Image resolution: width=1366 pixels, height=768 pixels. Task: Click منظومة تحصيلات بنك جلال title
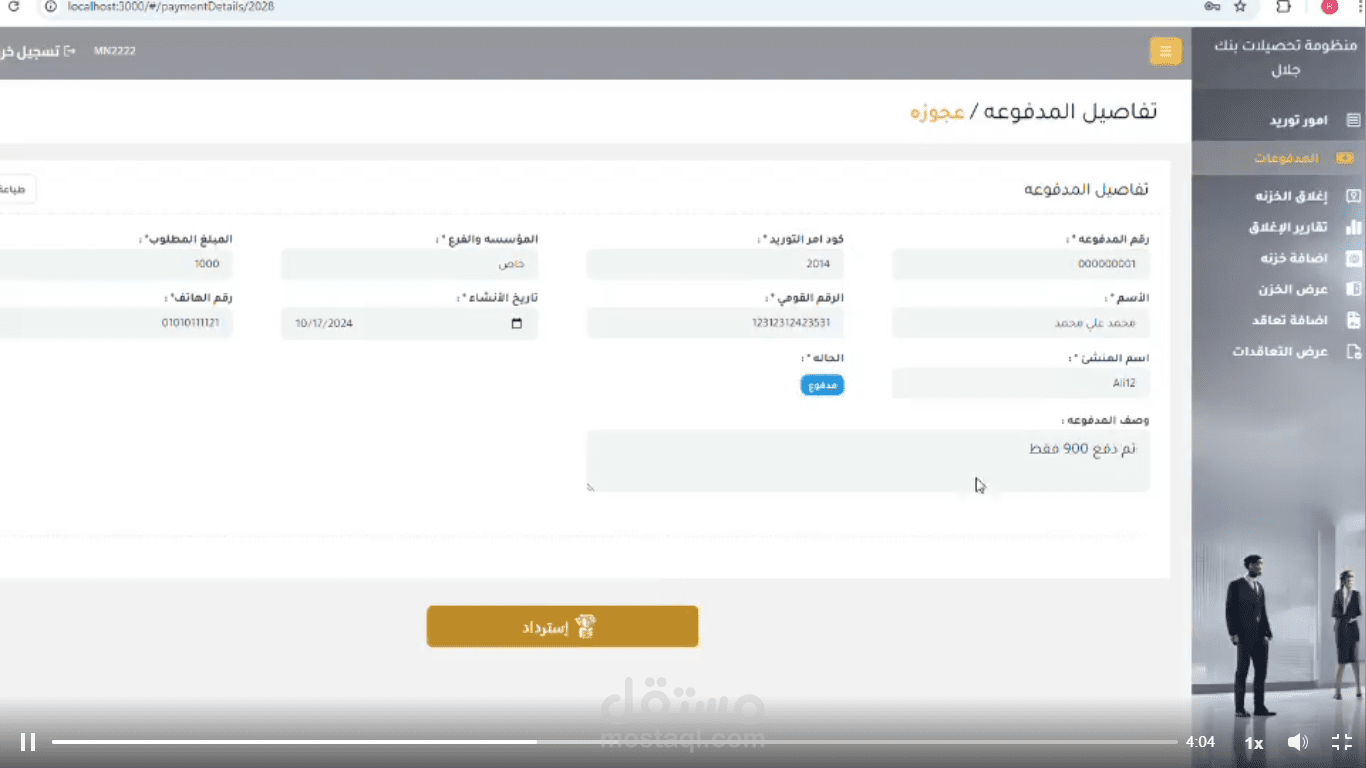(1285, 58)
